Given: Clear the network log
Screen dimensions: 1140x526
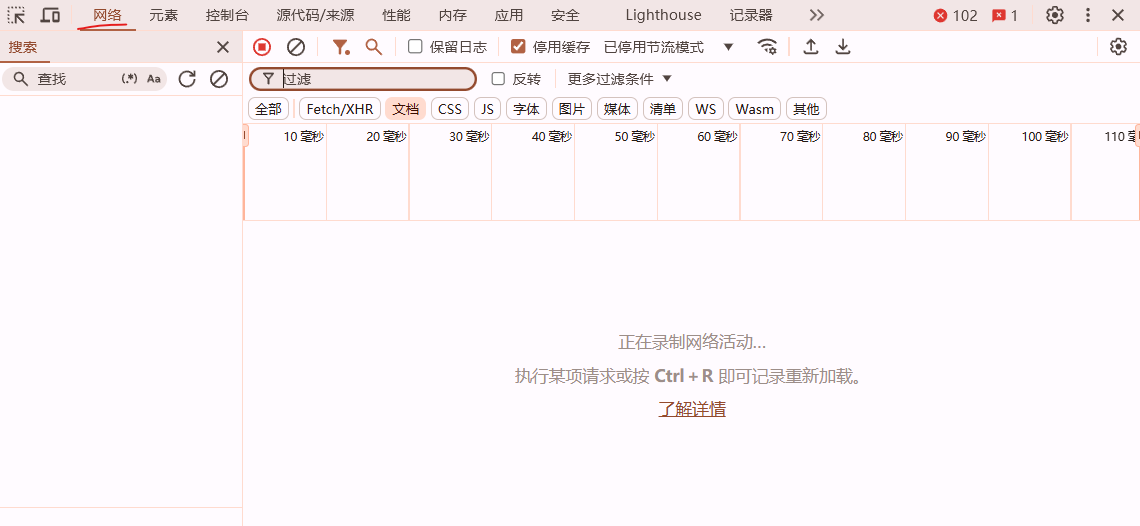Looking at the screenshot, I should click(x=296, y=47).
